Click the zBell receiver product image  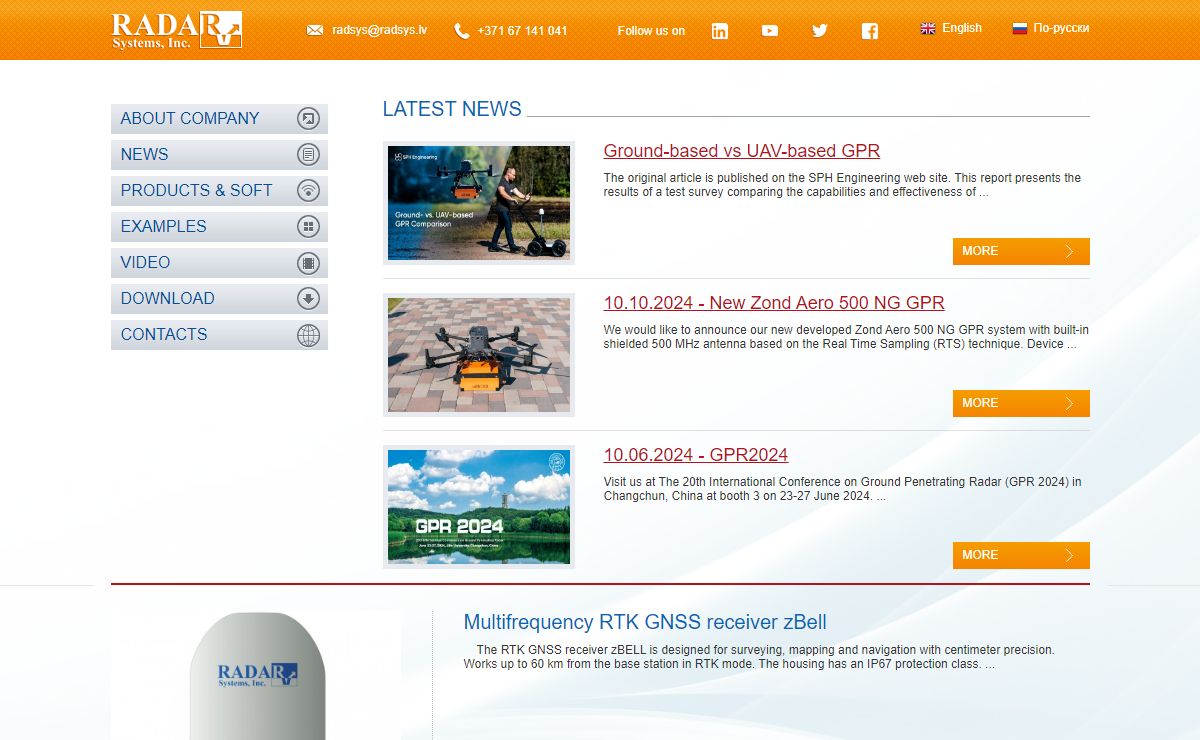[257, 675]
